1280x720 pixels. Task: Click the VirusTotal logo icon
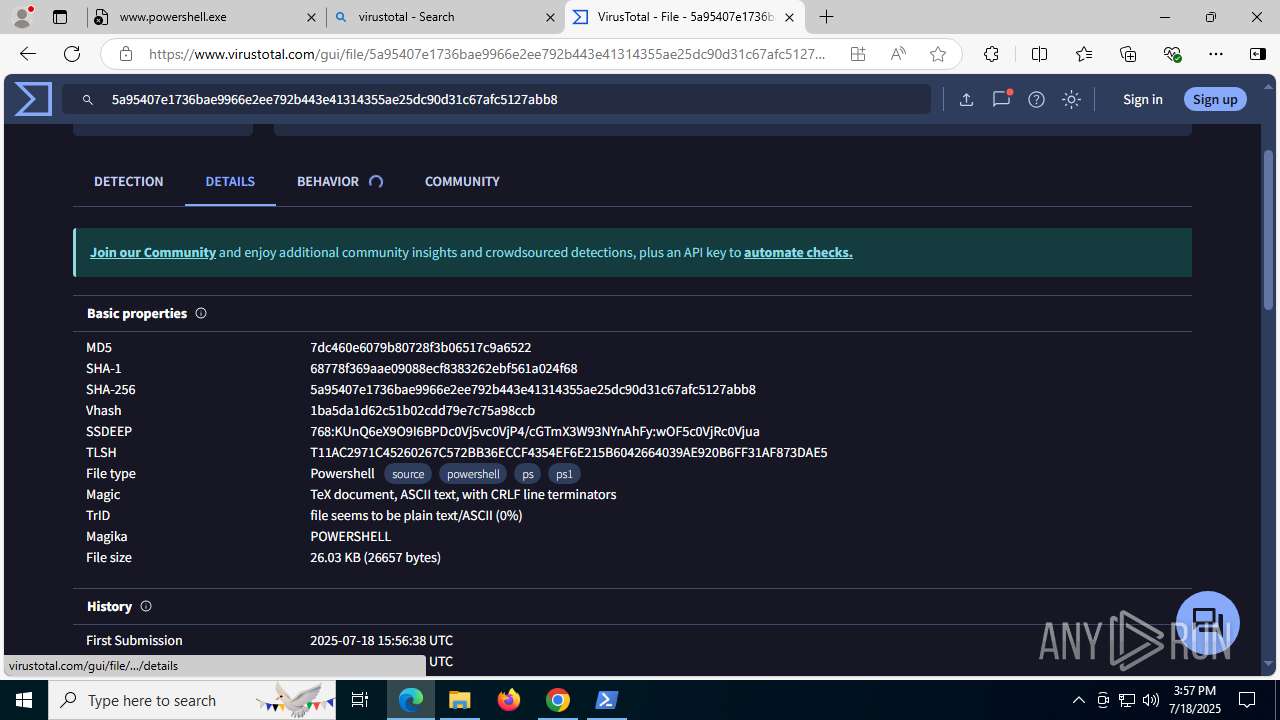tap(33, 99)
